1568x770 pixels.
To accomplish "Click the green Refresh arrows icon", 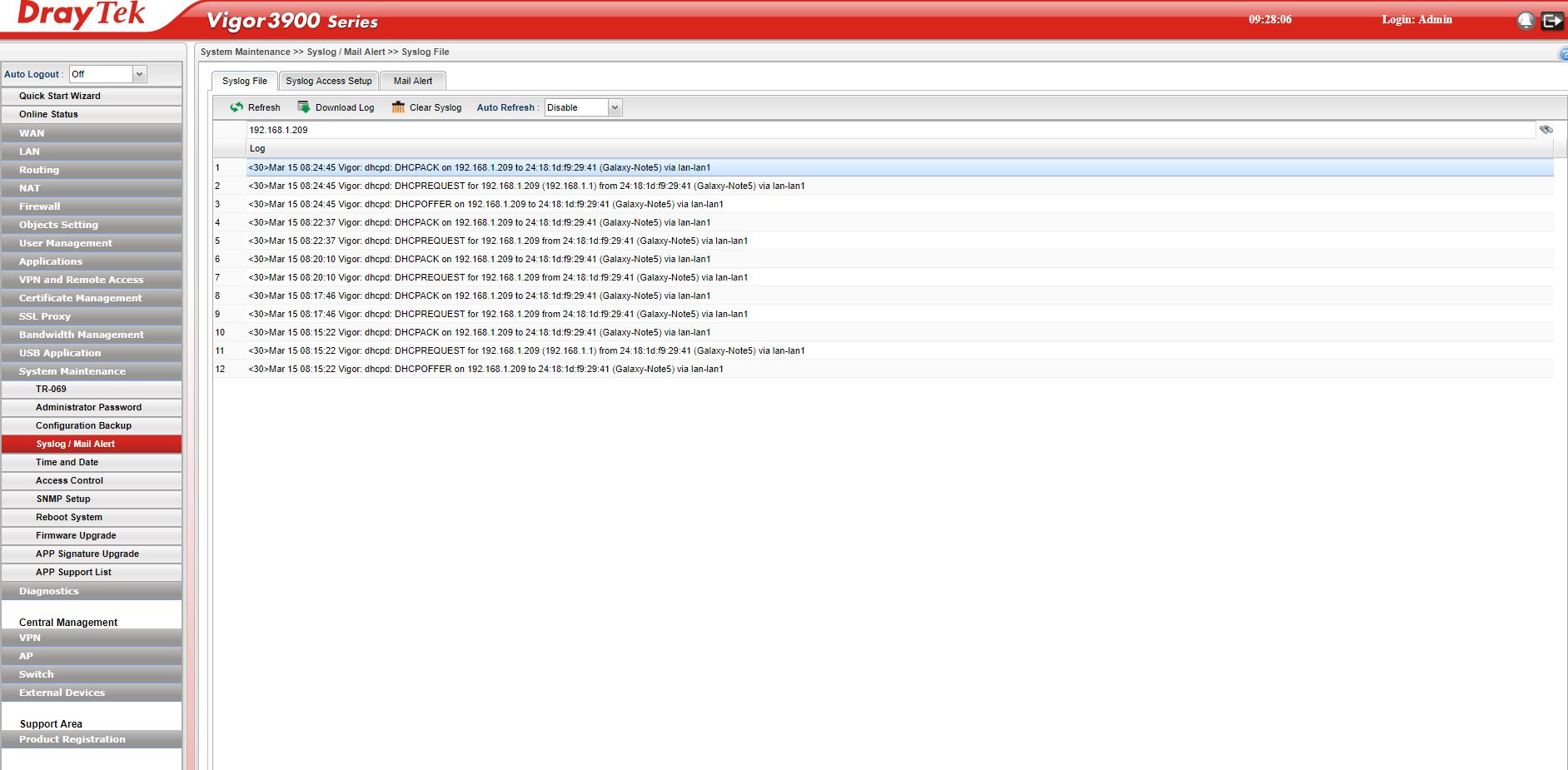I will 236,107.
